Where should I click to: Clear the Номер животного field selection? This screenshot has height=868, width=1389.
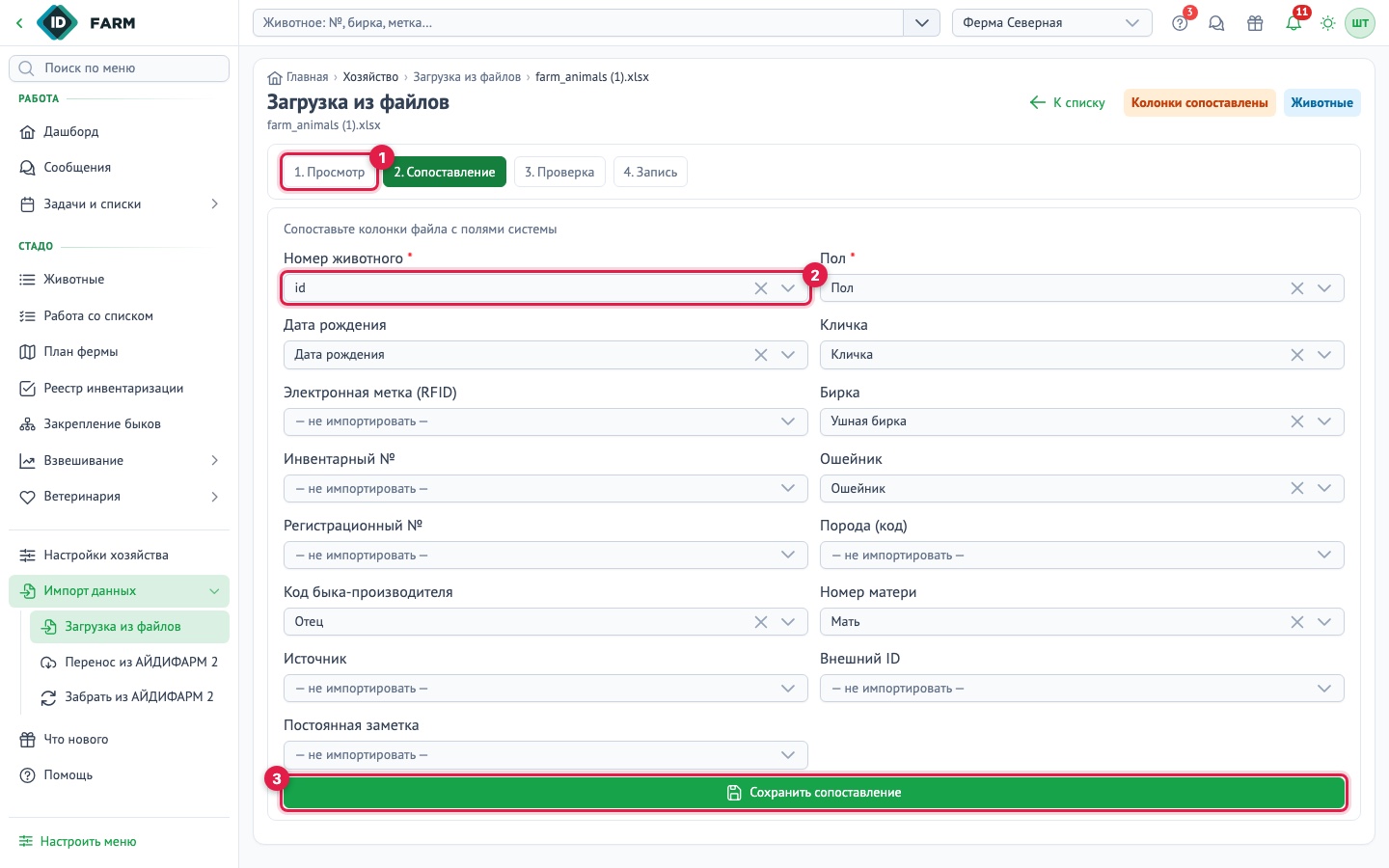(x=761, y=288)
